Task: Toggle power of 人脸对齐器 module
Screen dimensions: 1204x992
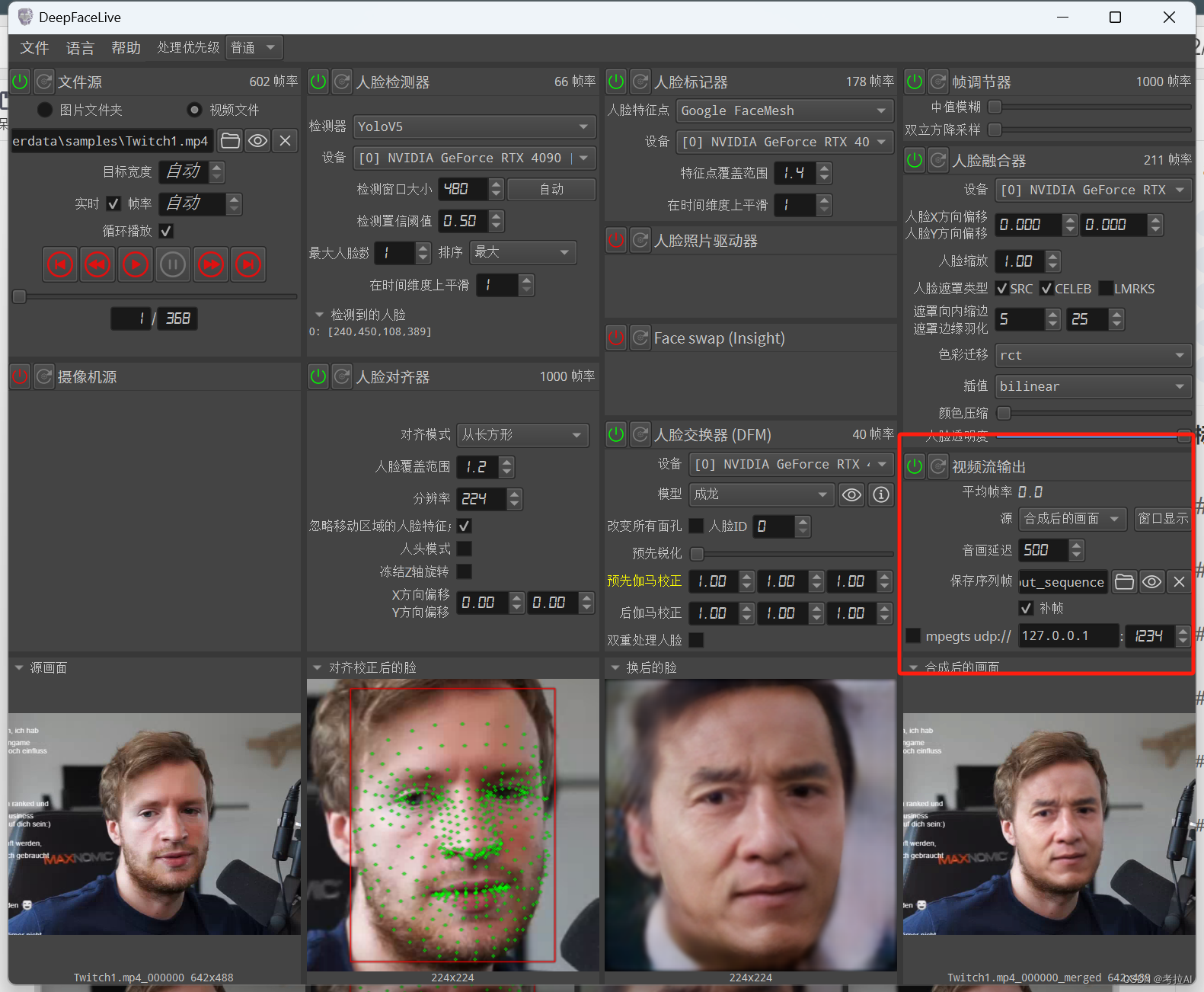Action: pyautogui.click(x=318, y=376)
